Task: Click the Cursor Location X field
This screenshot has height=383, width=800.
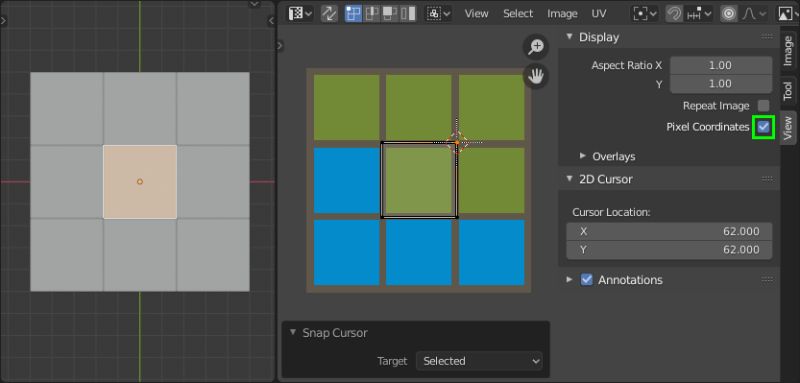Action: coord(669,232)
